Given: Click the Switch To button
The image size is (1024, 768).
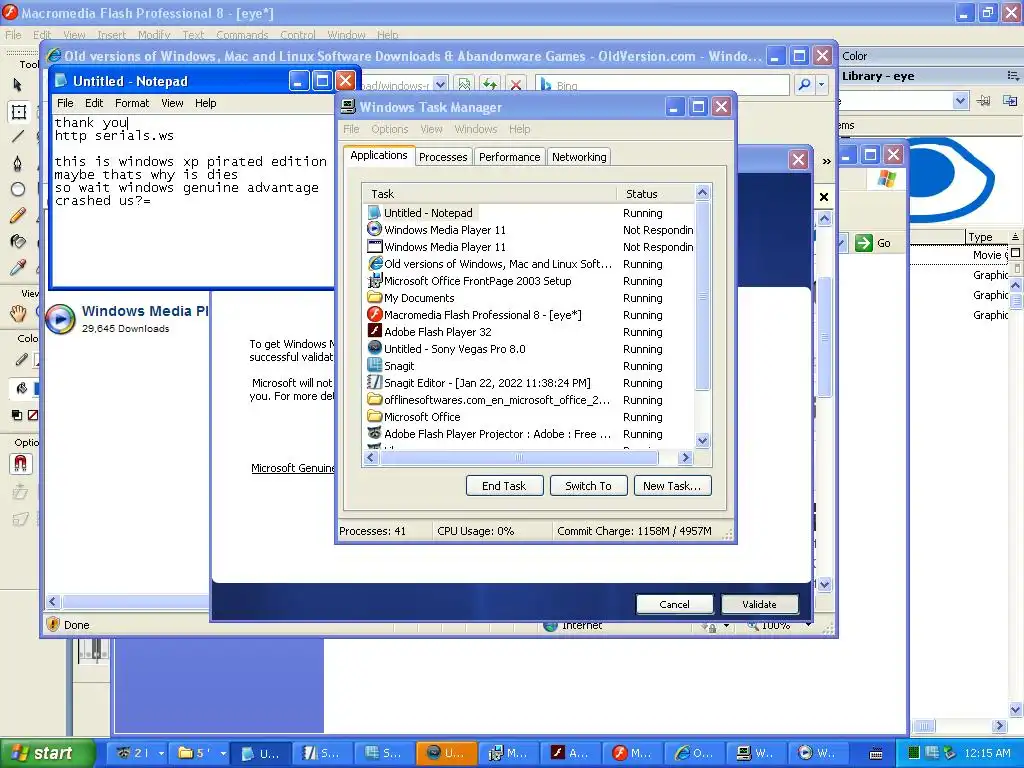Looking at the screenshot, I should [x=588, y=486].
